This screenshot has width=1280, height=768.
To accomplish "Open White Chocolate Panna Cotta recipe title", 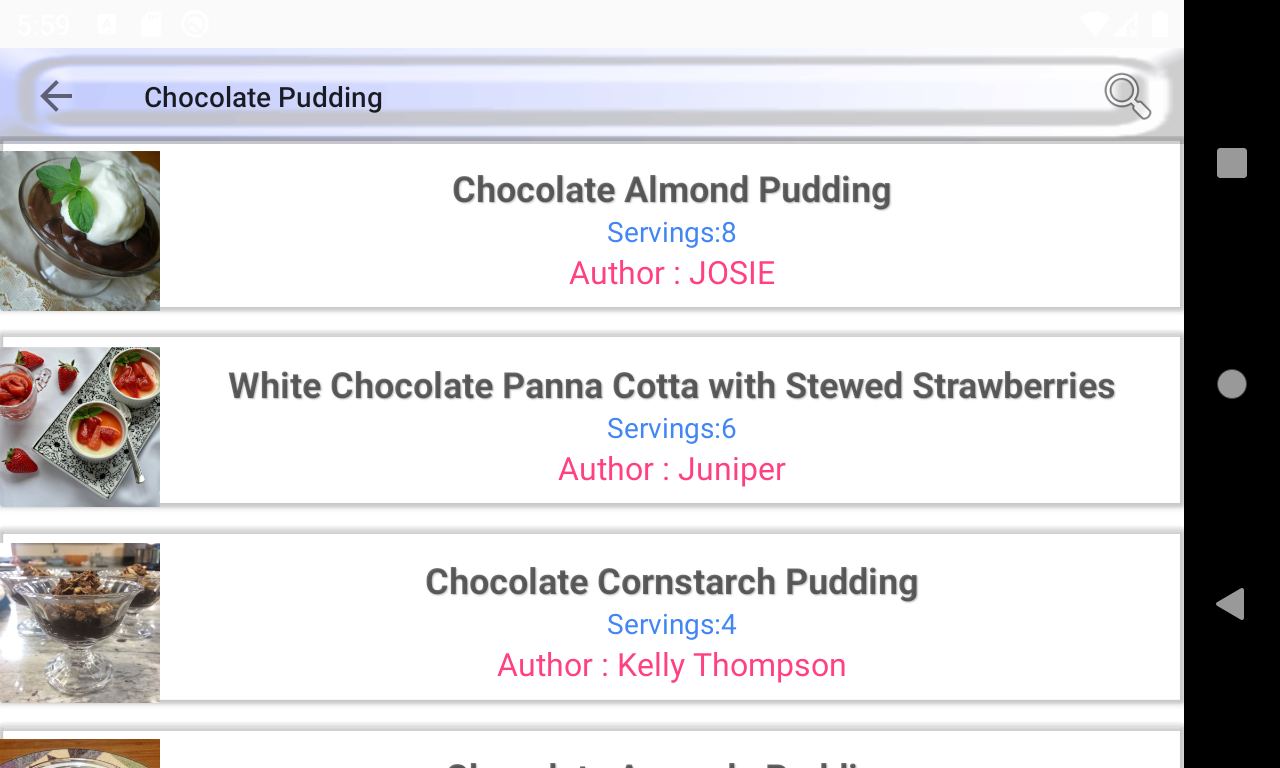I will pyautogui.click(x=671, y=385).
